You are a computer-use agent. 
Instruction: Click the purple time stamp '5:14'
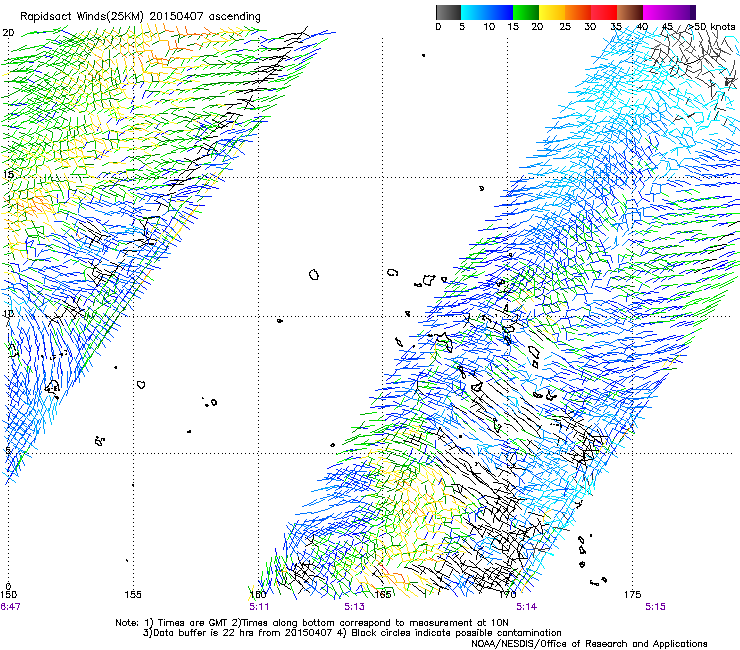point(526,607)
